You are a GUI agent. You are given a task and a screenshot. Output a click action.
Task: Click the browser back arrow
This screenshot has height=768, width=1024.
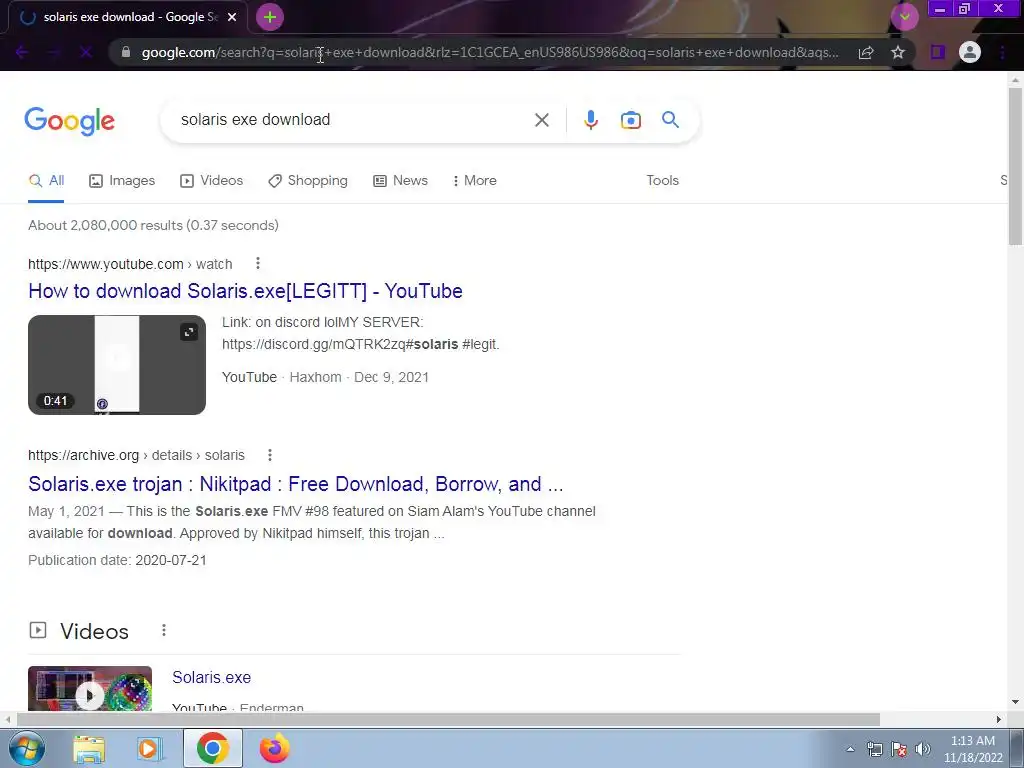coord(22,52)
